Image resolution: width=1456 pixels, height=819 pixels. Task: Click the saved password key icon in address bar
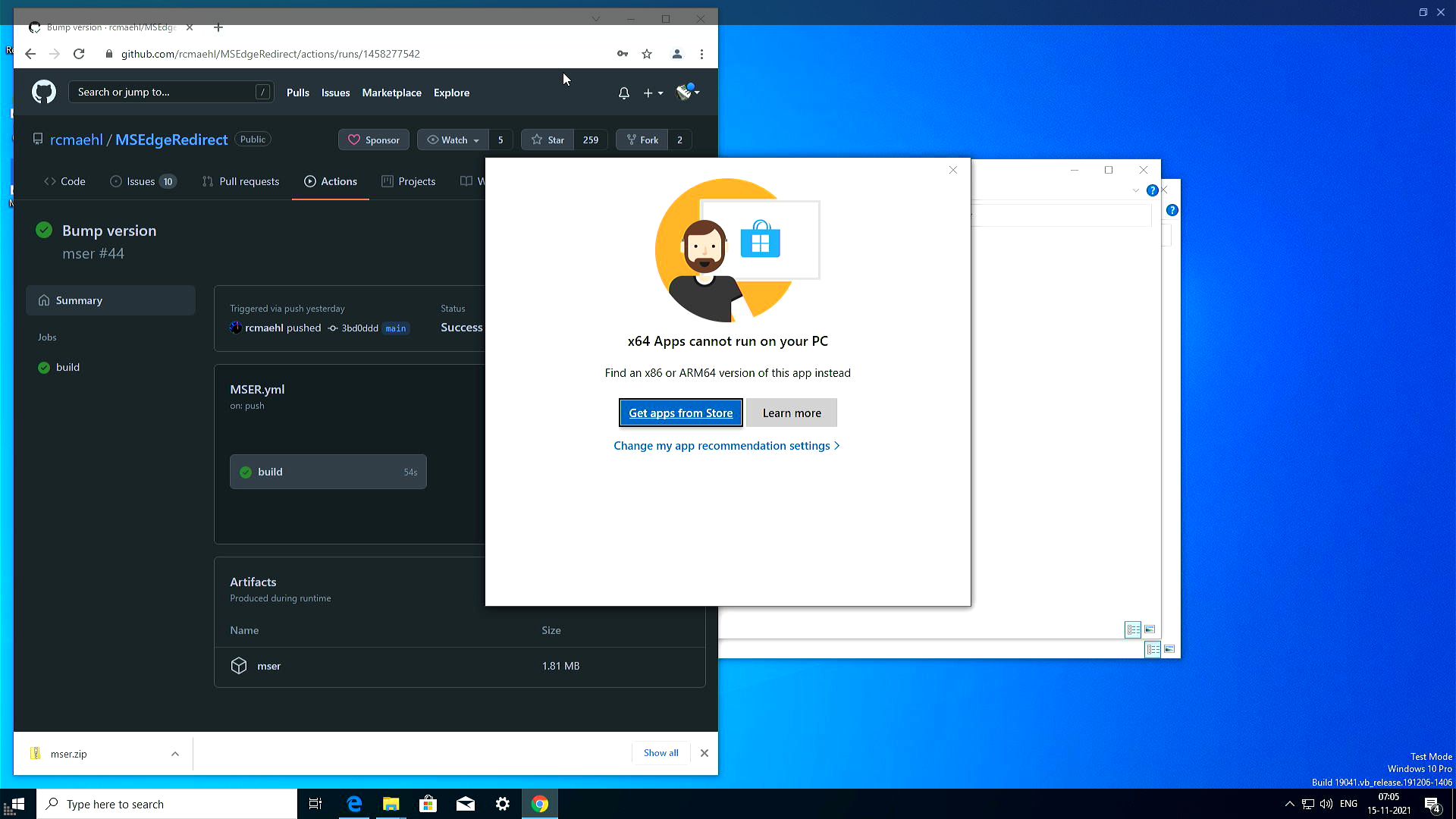click(623, 54)
